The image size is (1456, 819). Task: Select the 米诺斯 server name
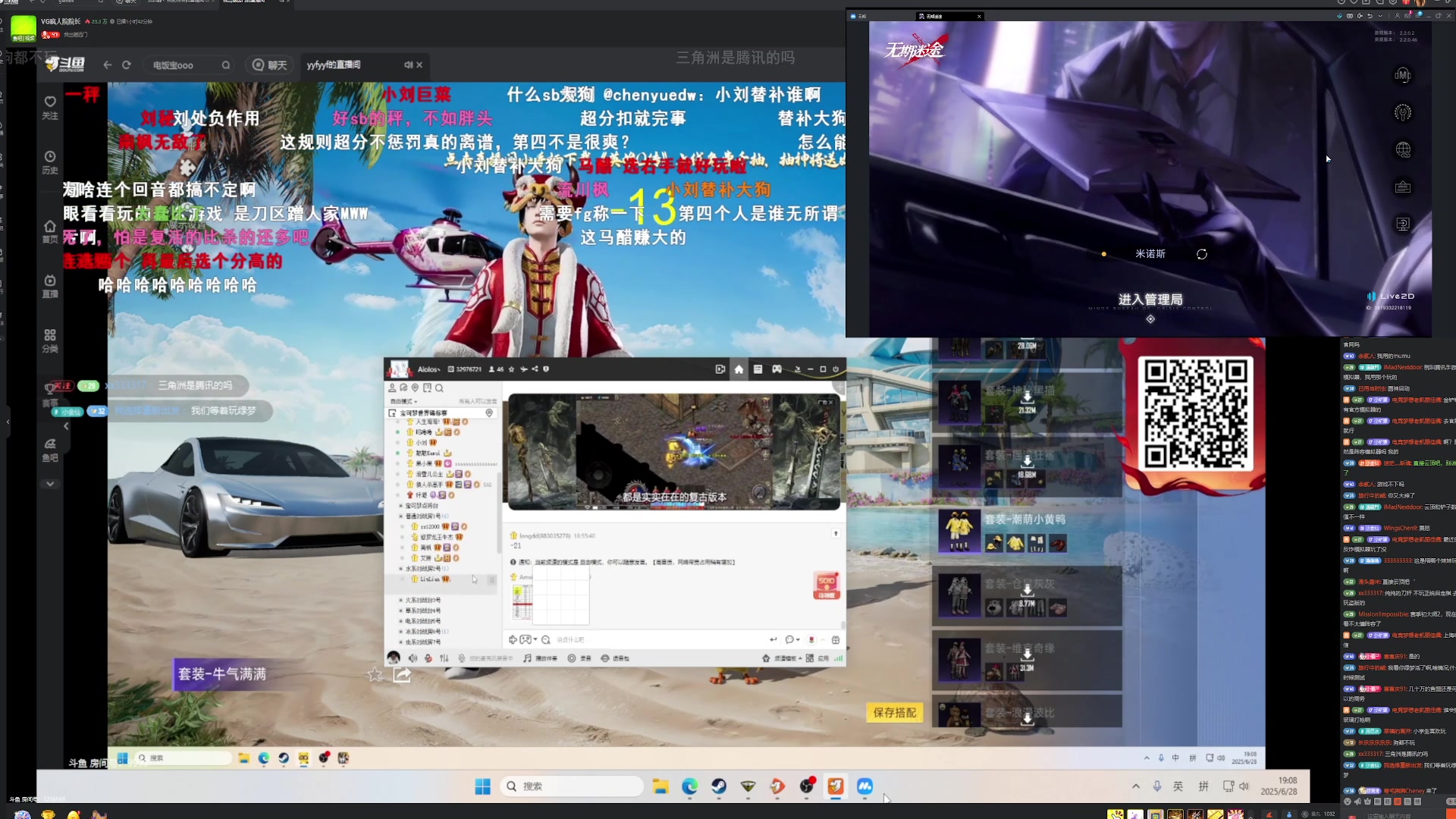pos(1150,254)
